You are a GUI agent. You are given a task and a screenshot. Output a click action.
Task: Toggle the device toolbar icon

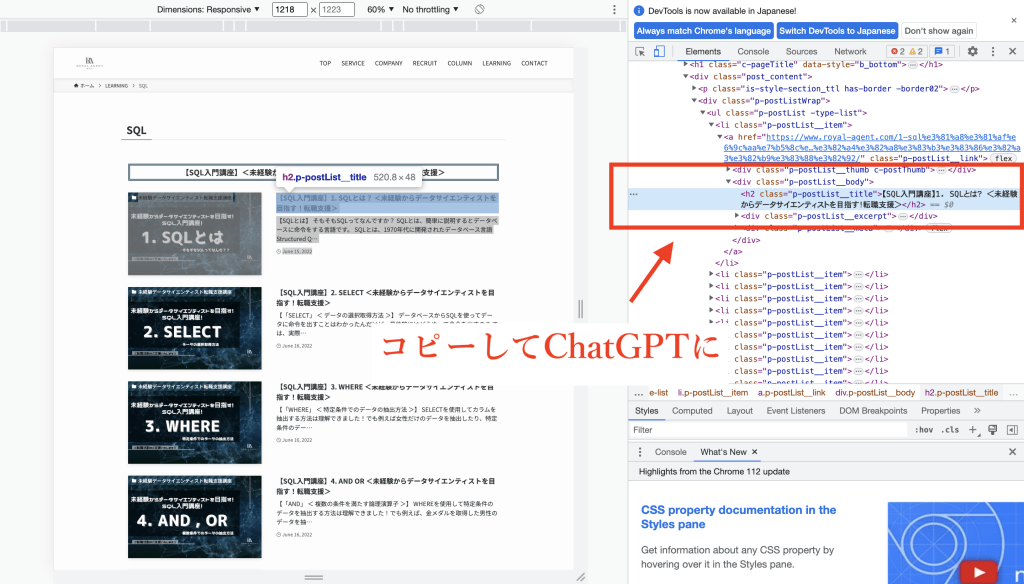(x=660, y=51)
